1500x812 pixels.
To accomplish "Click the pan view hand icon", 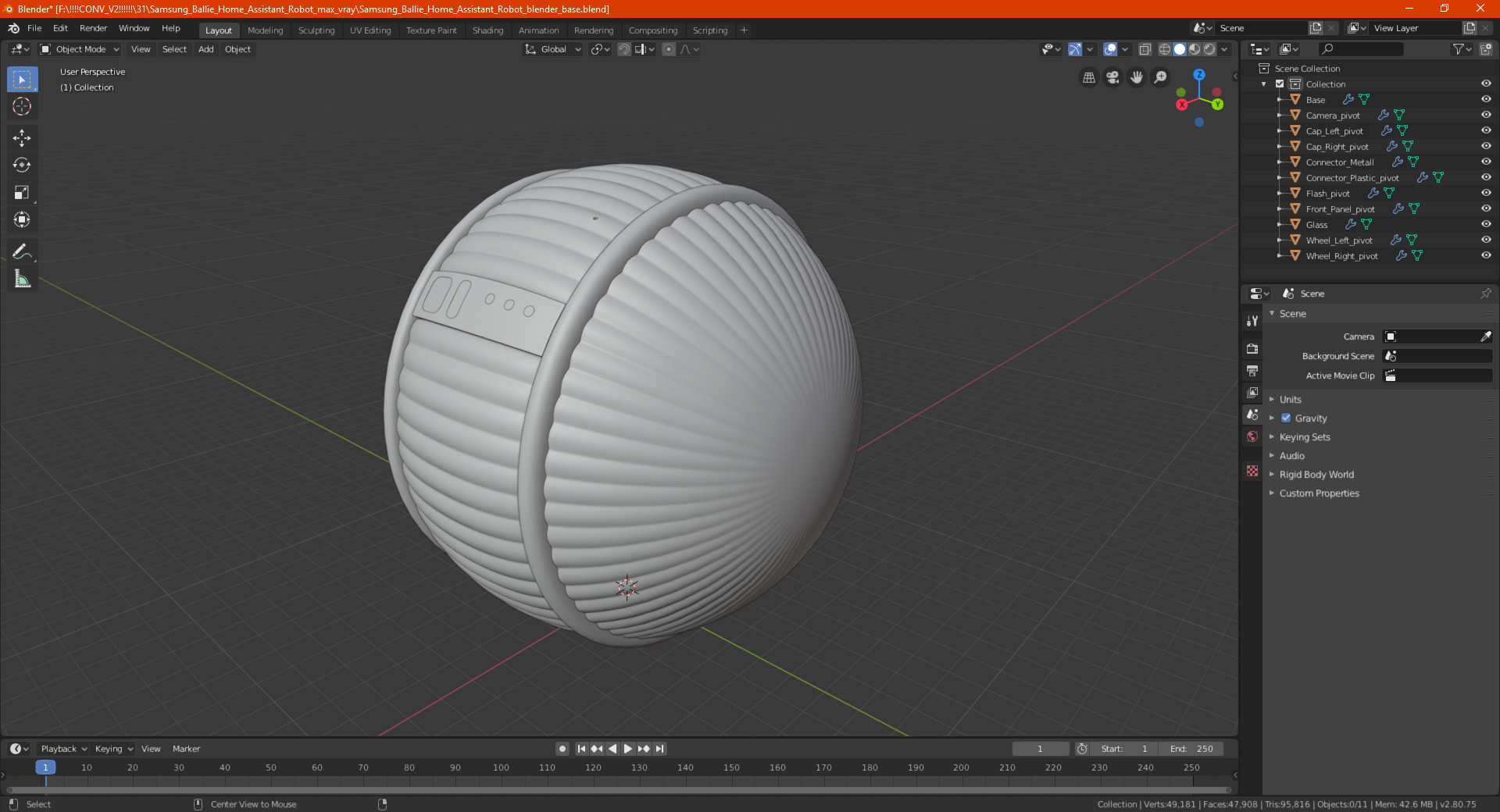I will point(1137,77).
